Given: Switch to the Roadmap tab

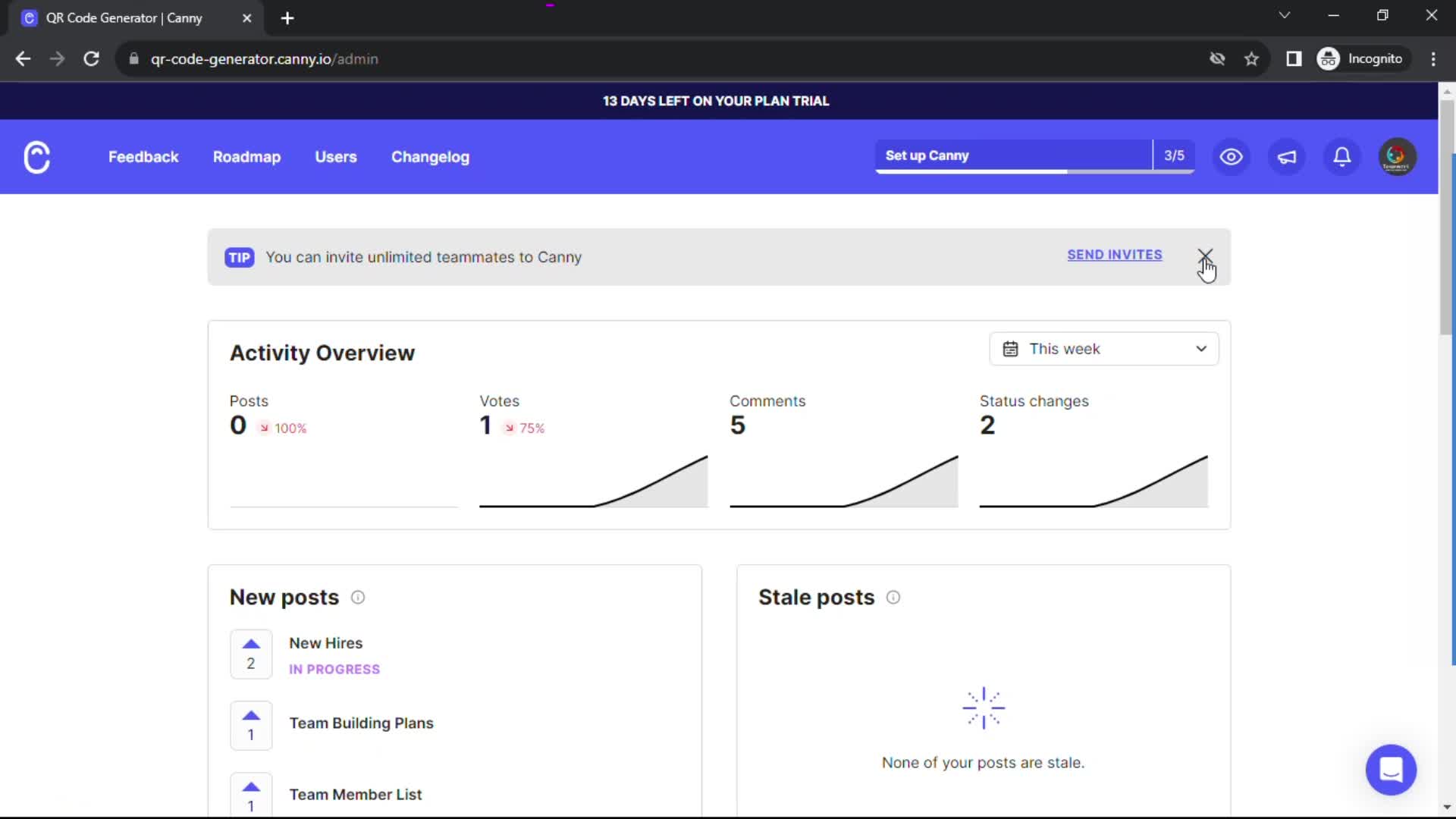Looking at the screenshot, I should [x=246, y=157].
